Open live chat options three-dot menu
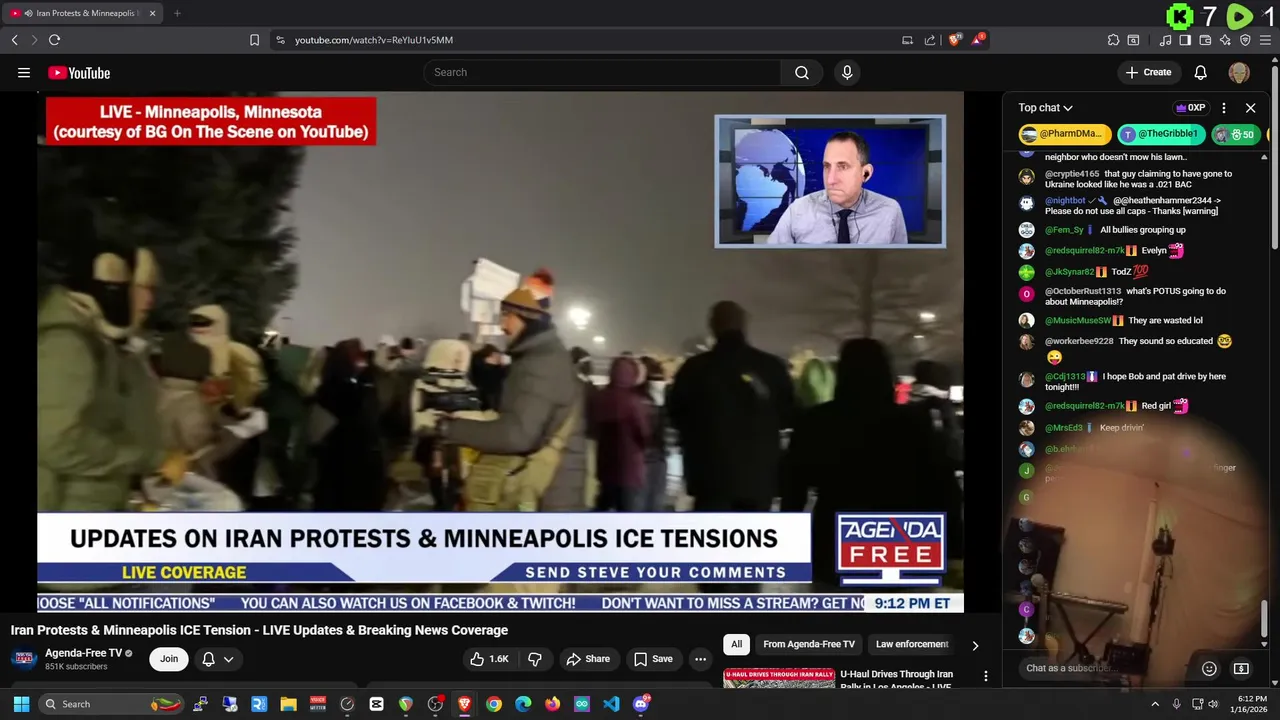Screen dimensions: 1280x720 [x=1223, y=108]
